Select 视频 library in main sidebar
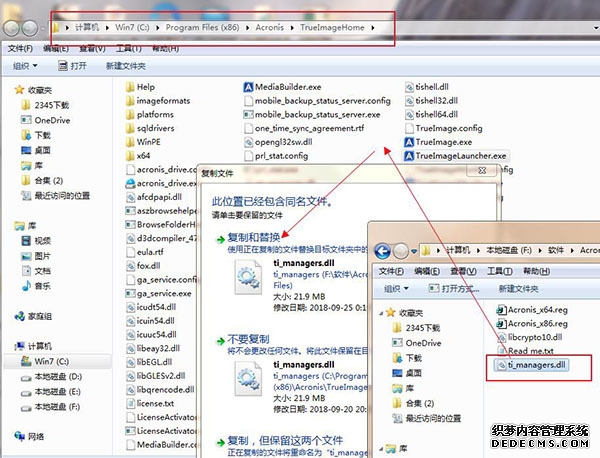 coord(36,241)
